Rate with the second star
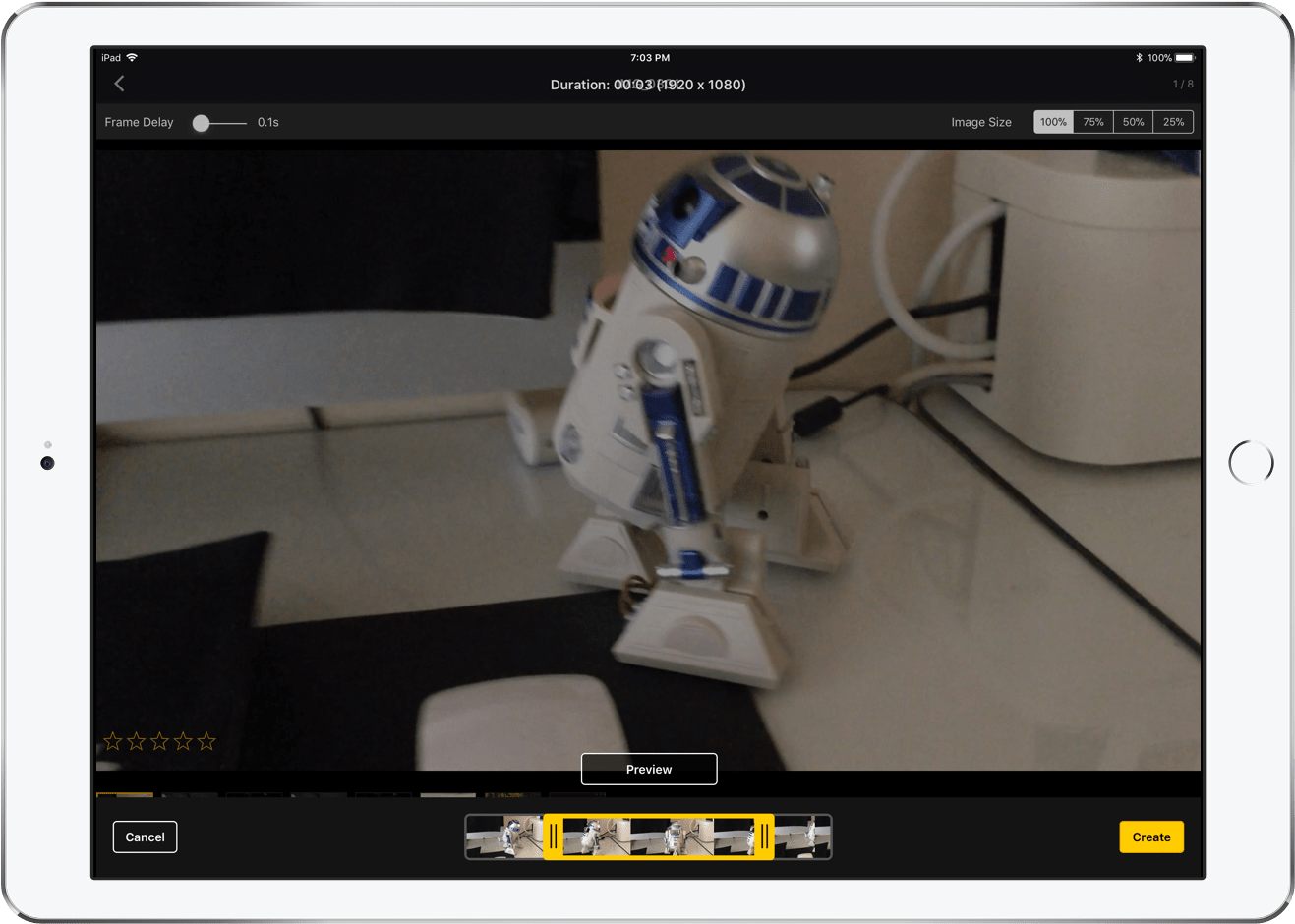Screen dimensions: 1295x924 coord(137,741)
